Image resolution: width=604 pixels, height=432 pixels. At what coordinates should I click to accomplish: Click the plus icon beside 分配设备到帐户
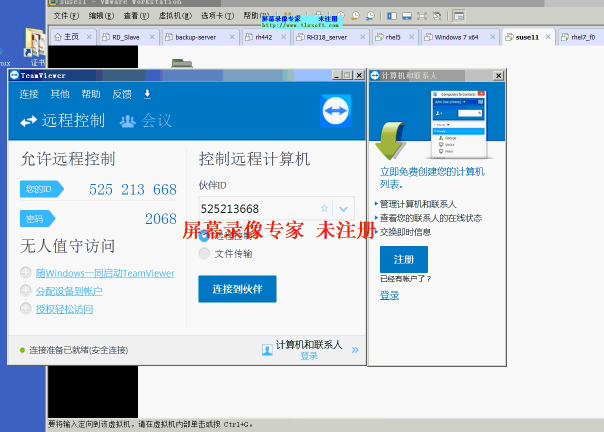26,291
